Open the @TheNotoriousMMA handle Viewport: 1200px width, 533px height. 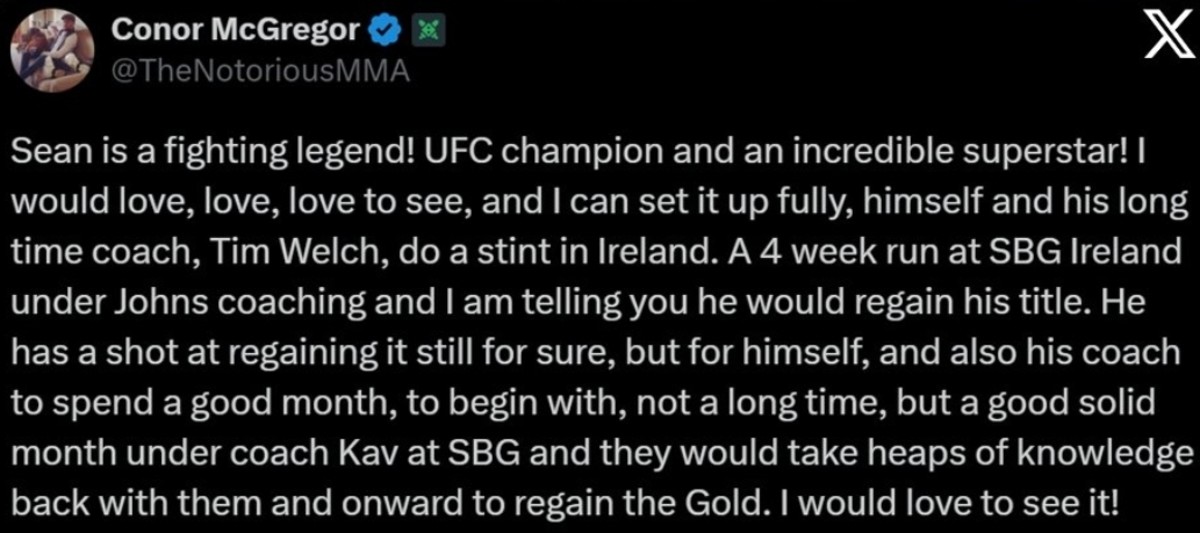[259, 72]
